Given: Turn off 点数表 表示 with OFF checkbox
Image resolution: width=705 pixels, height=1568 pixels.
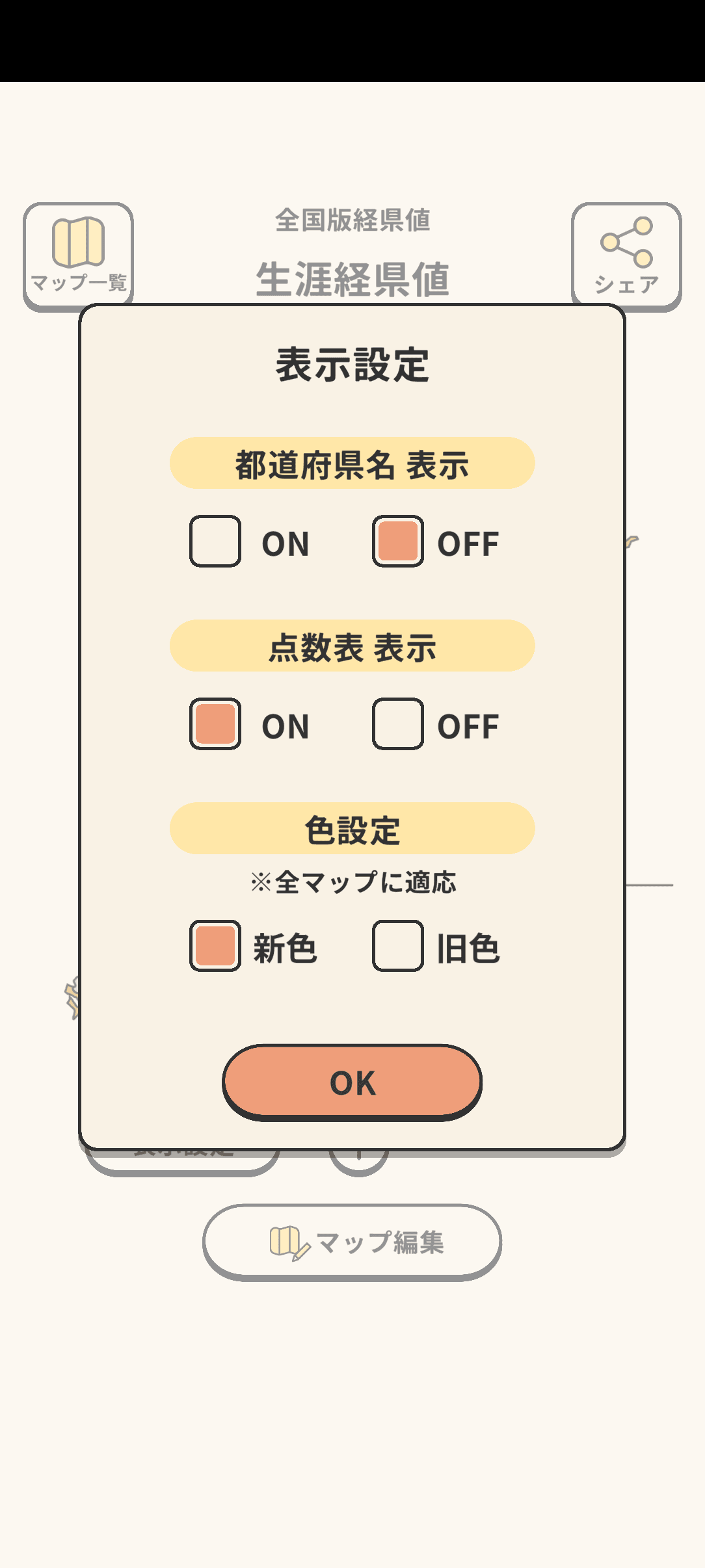Looking at the screenshot, I should (x=398, y=724).
